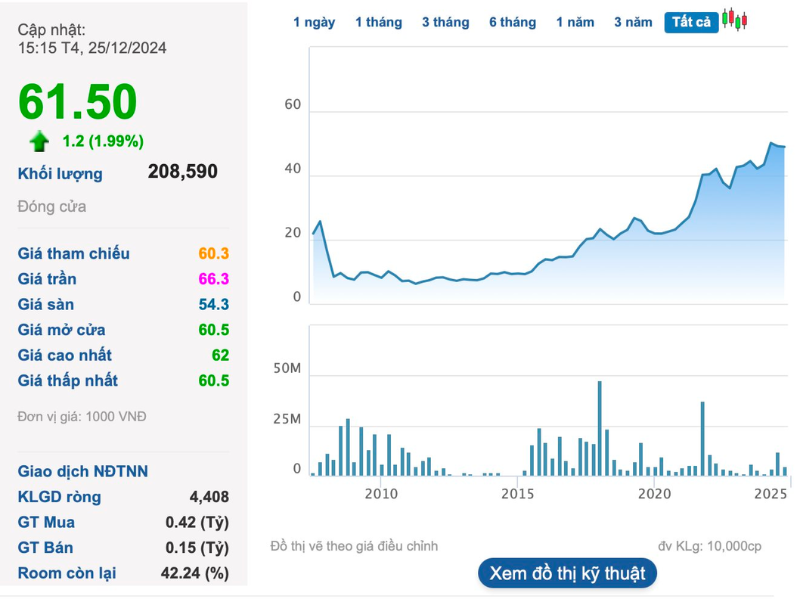Image resolution: width=800 pixels, height=600 pixels.
Task: Choose the "6 tháng" time range
Action: pos(512,22)
